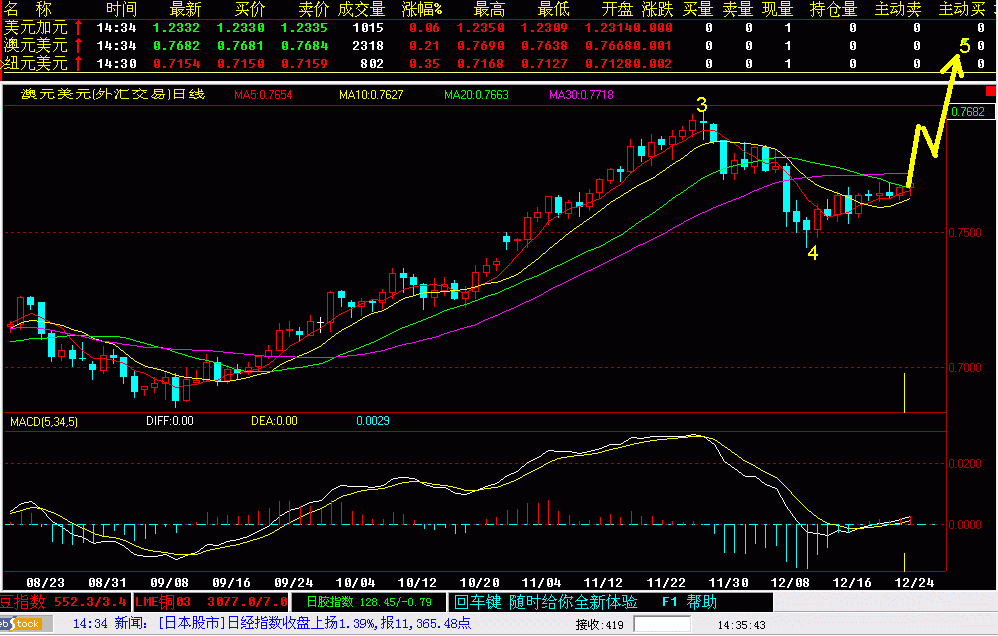Click the 最新 column header

click(x=185, y=9)
